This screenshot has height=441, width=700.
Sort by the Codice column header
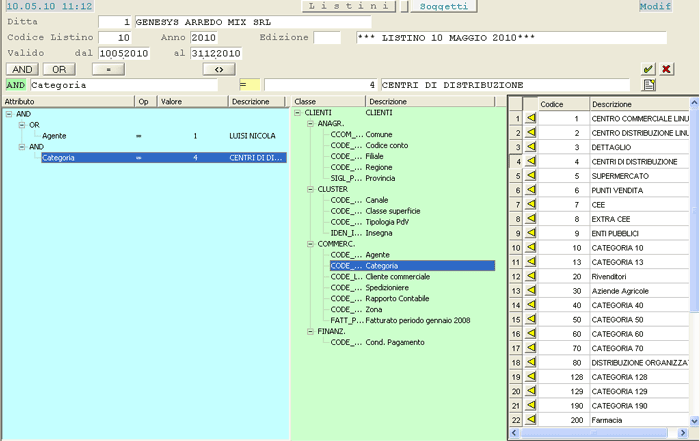pos(564,104)
